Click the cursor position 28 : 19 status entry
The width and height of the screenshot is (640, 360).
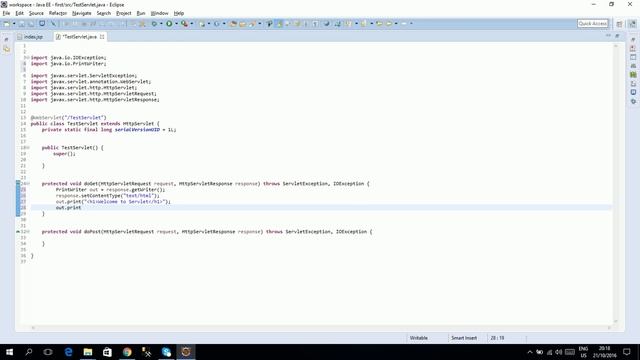497,338
